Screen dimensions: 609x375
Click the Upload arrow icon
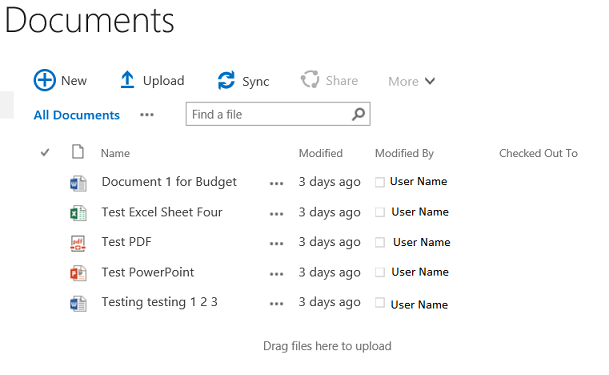click(127, 80)
